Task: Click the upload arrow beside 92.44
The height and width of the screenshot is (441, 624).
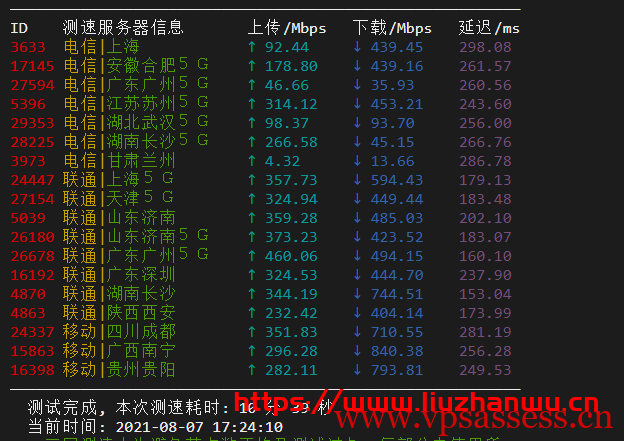Action: point(251,46)
